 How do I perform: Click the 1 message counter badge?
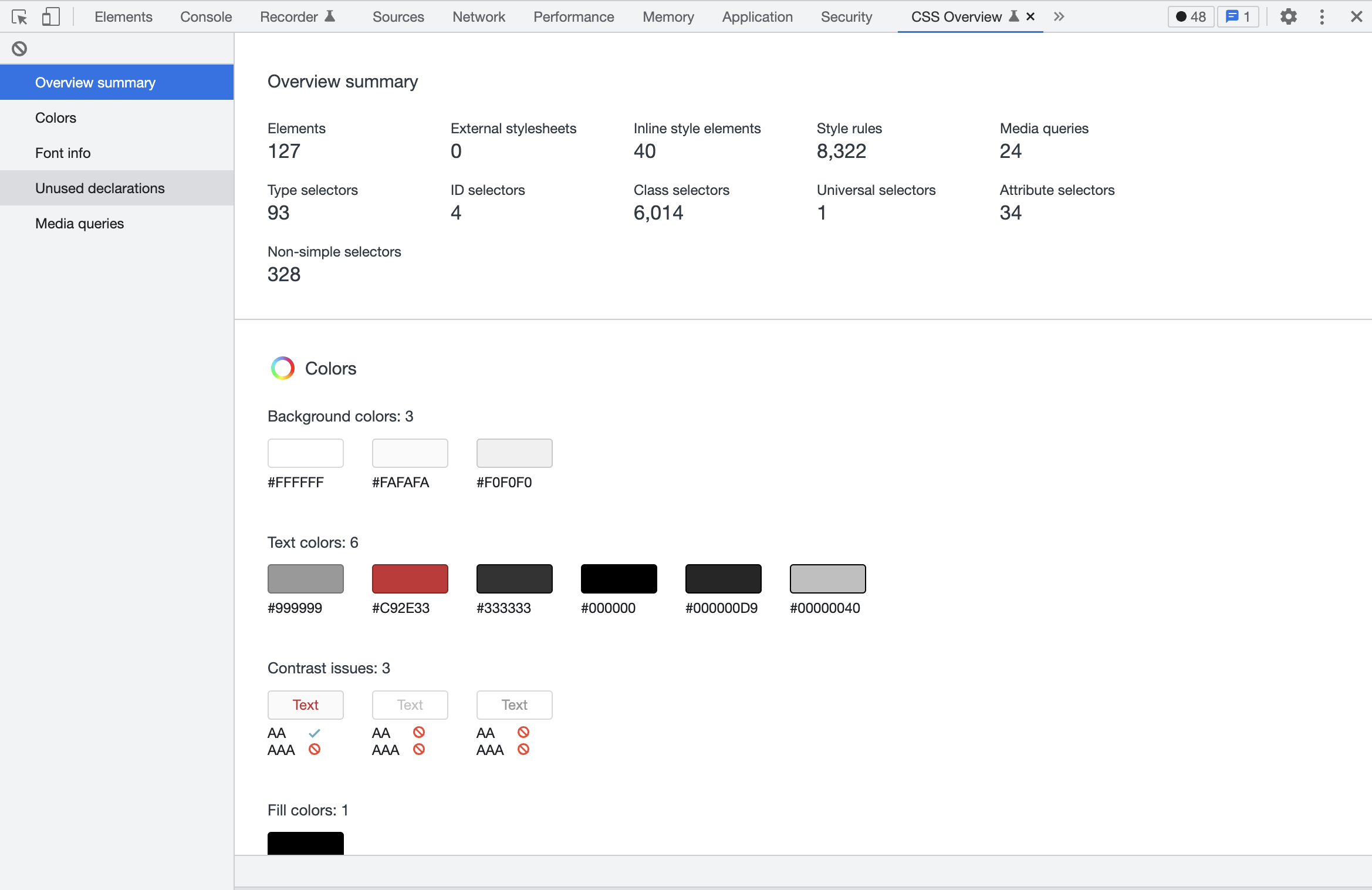tap(1238, 17)
